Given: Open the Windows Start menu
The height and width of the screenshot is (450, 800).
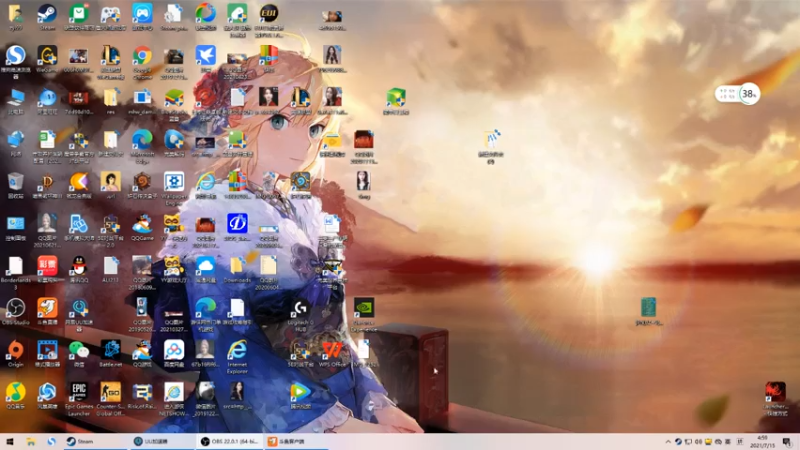Looking at the screenshot, I should pos(10,441).
